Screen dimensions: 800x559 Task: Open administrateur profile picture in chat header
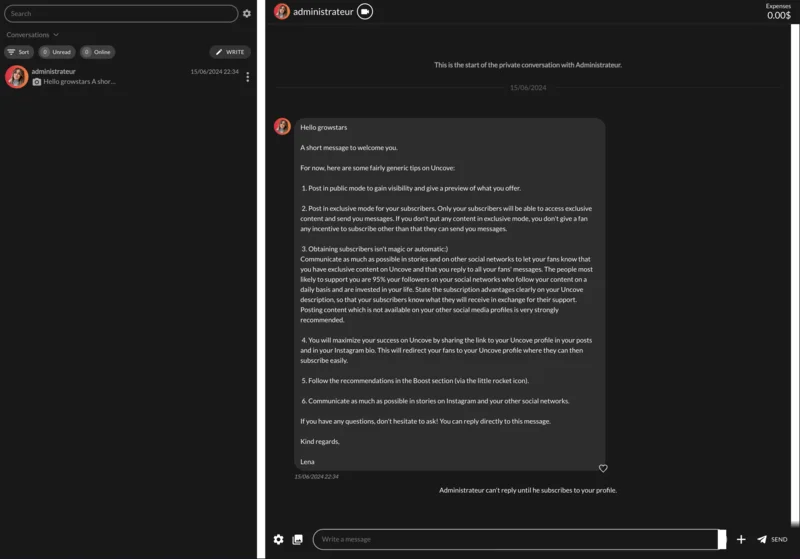click(x=282, y=11)
